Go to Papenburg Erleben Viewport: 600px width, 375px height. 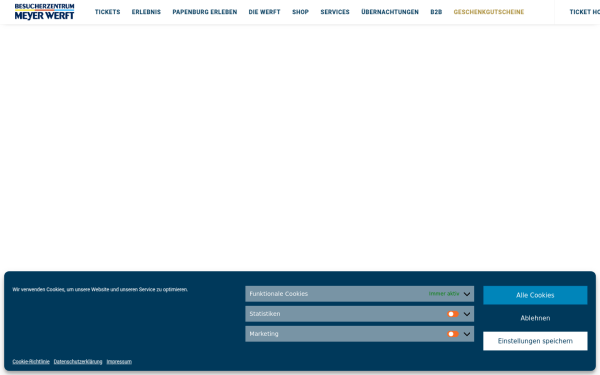(x=205, y=12)
